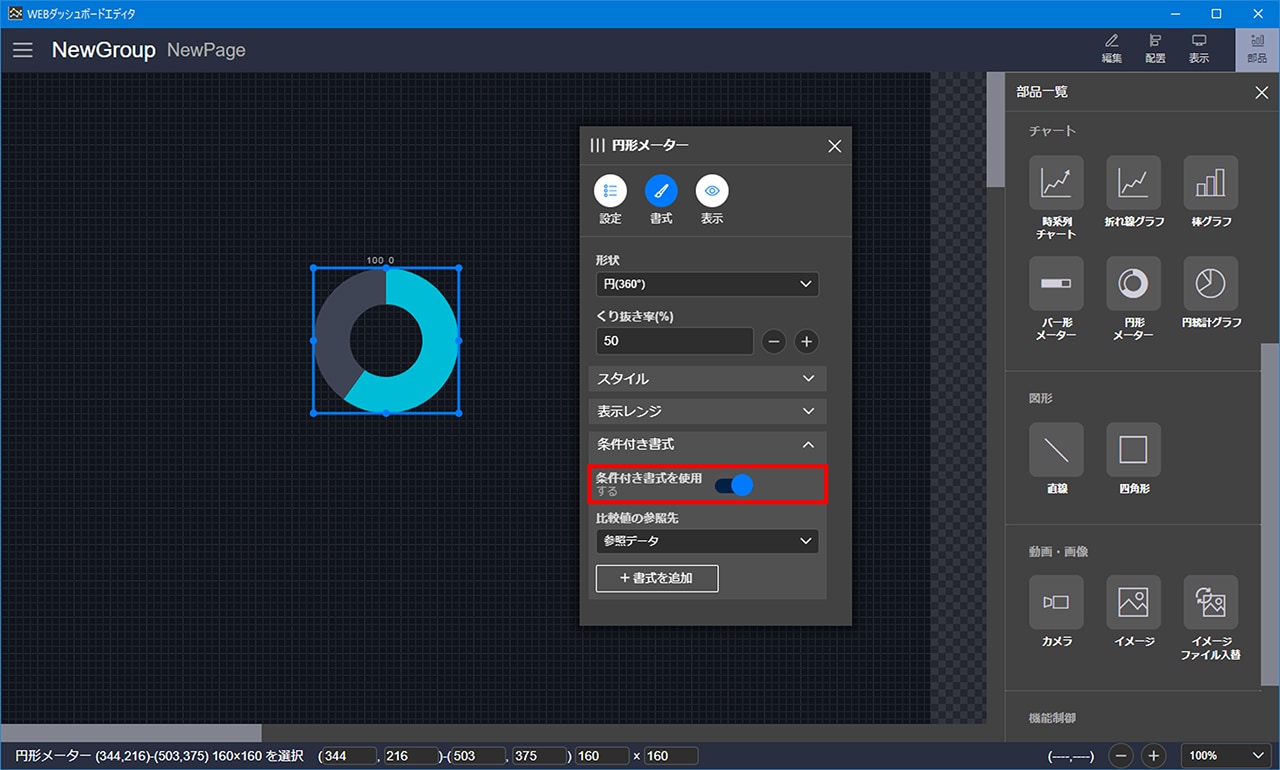Disable the conditional formatting toggle
Screen dimensions: 1280x770
[x=733, y=485]
